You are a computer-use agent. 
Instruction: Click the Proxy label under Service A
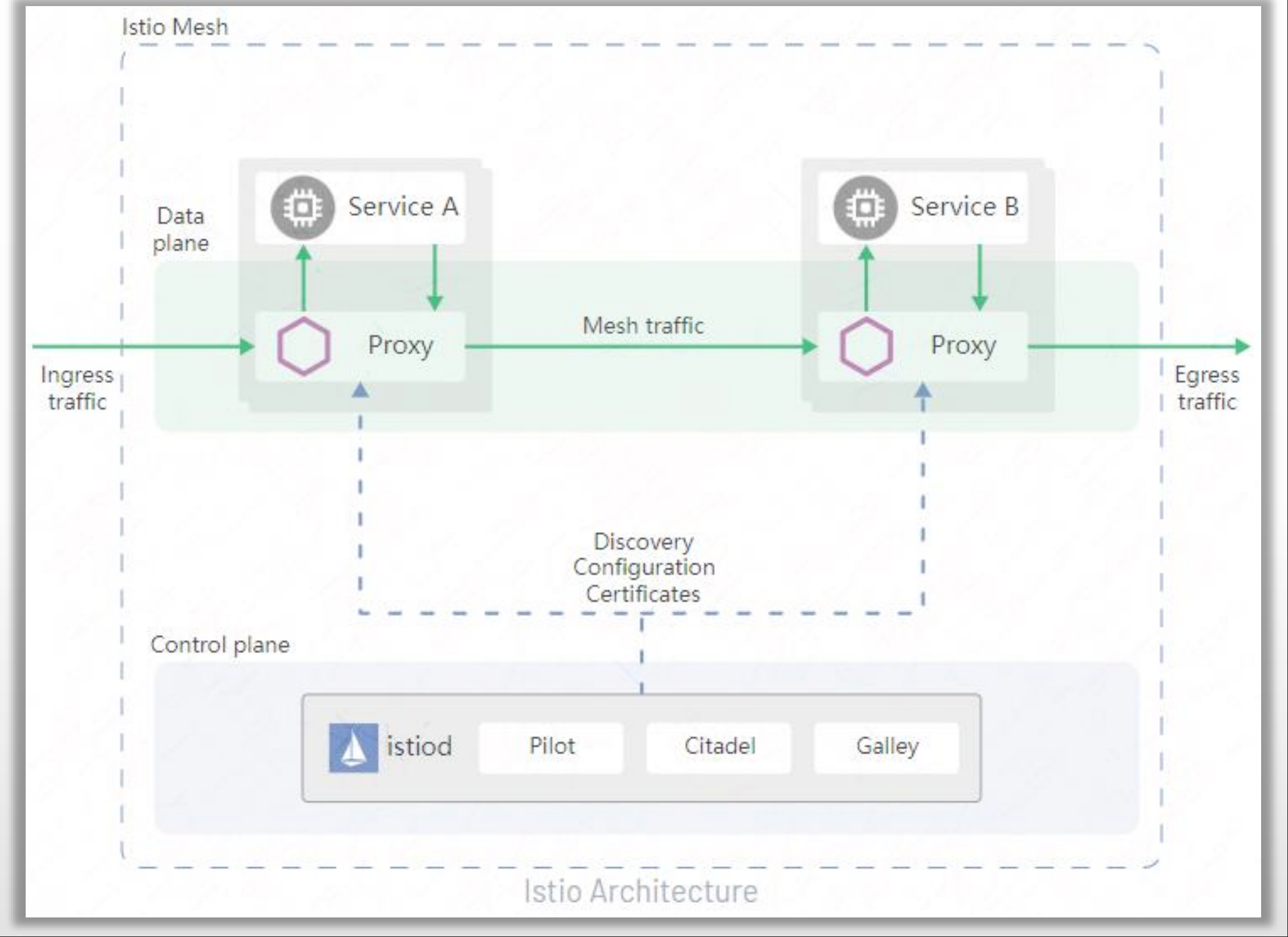click(x=401, y=346)
